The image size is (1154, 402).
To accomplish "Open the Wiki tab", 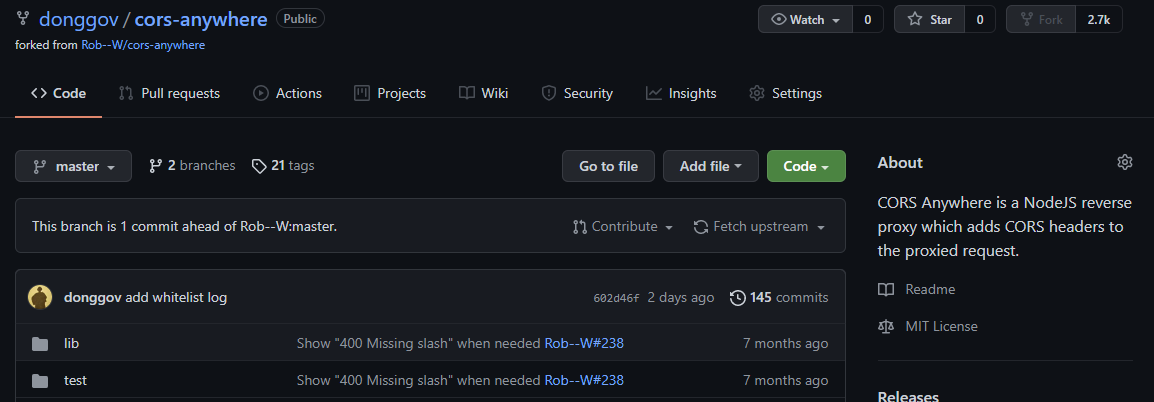I will pos(484,94).
